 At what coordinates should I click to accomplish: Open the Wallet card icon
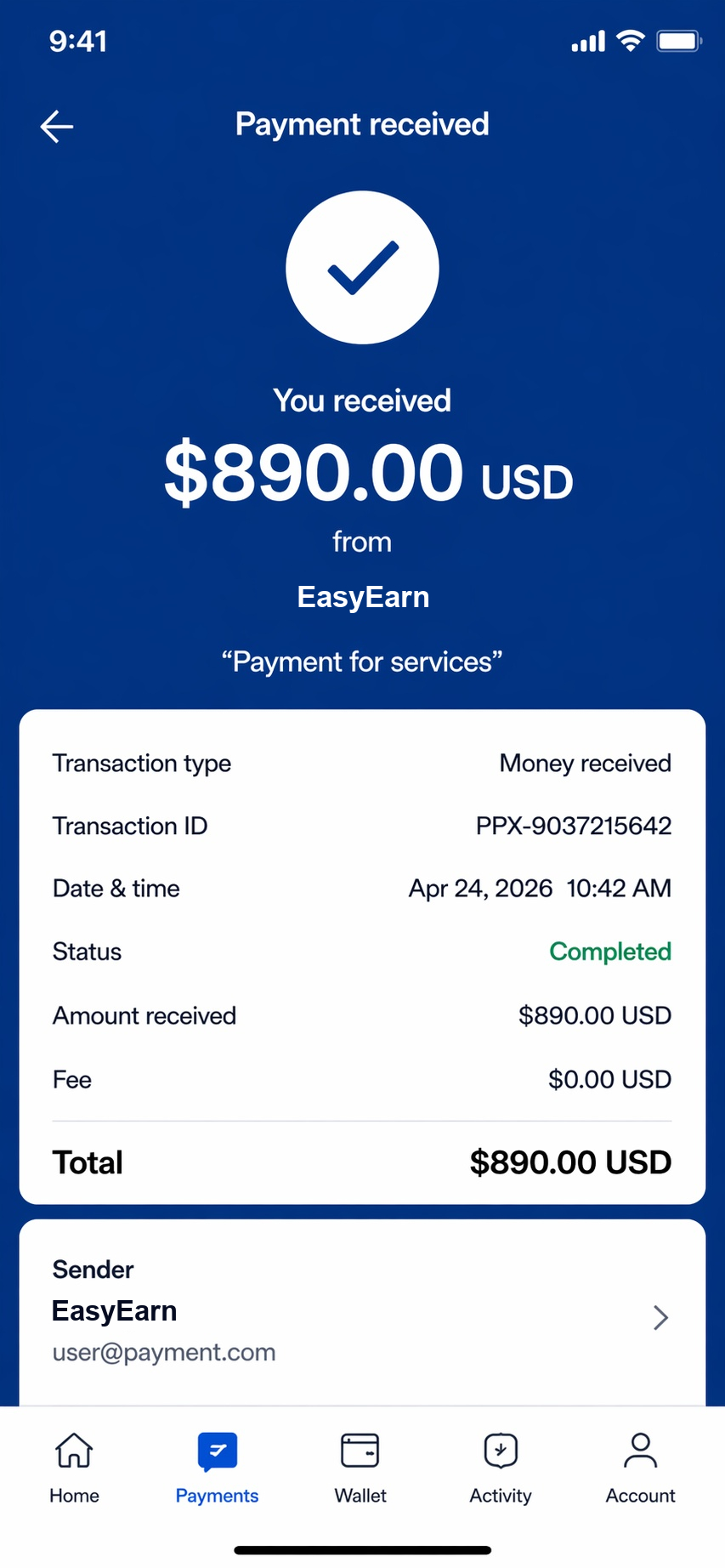point(360,1451)
